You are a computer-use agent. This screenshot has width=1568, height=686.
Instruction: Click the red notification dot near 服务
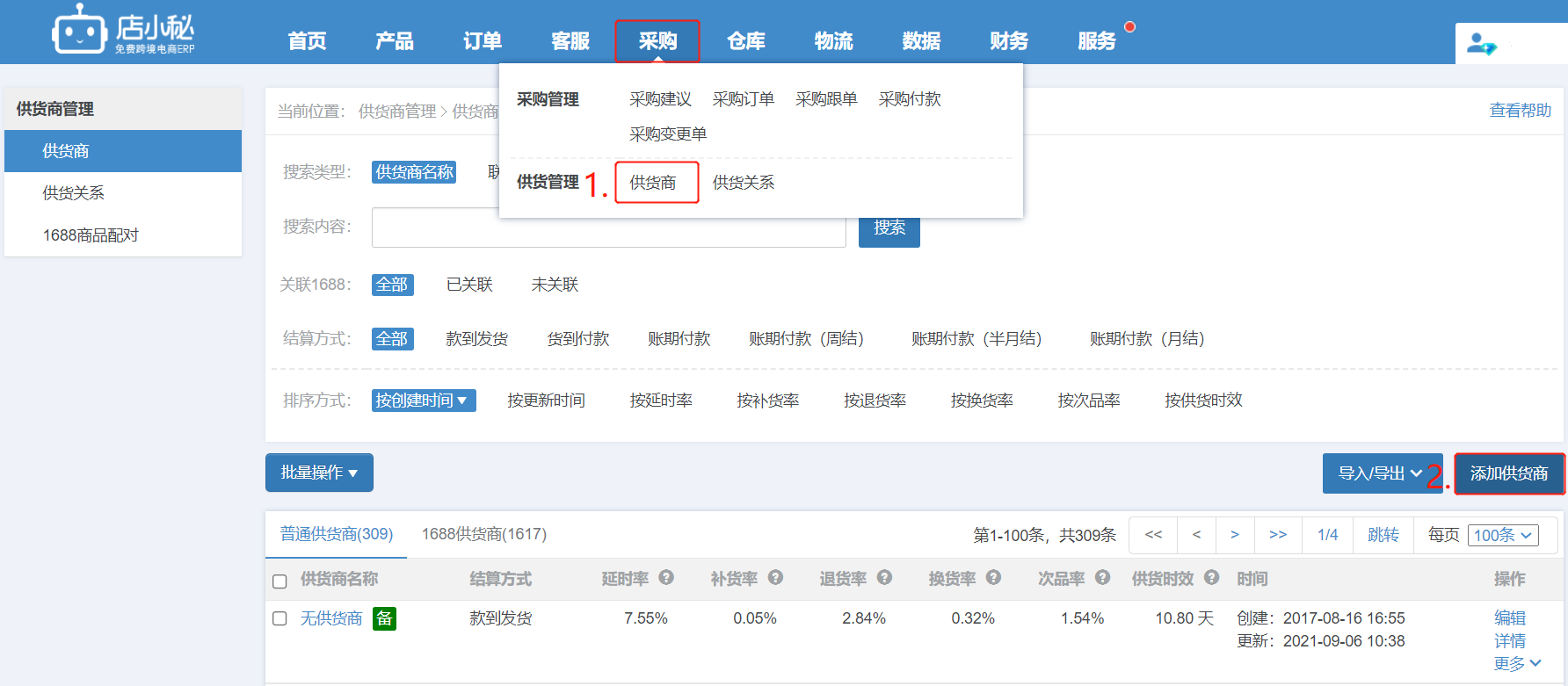[1130, 26]
